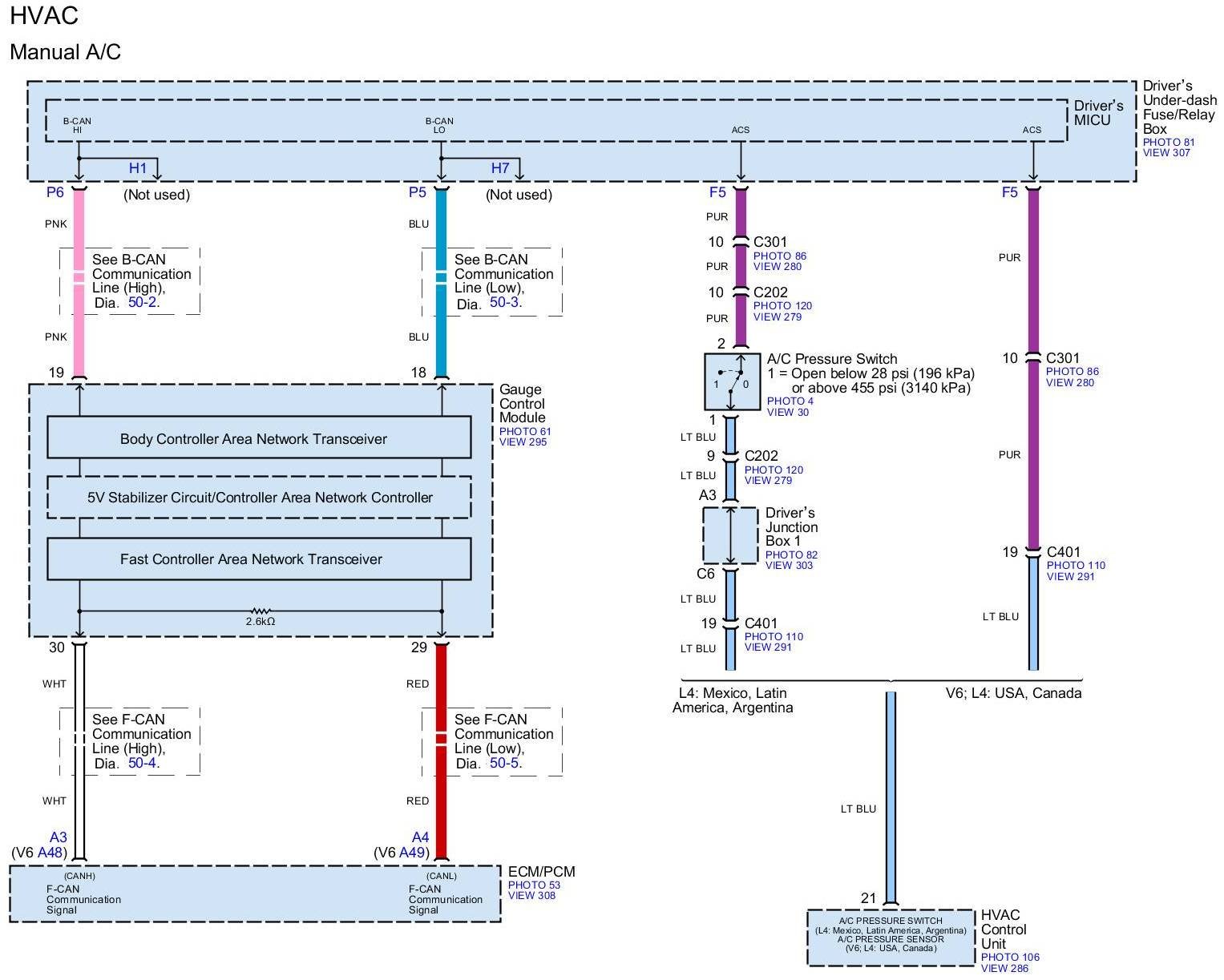This screenshot has height=980, width=1224.
Task: Click the Manual A/C heading
Action: 65,53
